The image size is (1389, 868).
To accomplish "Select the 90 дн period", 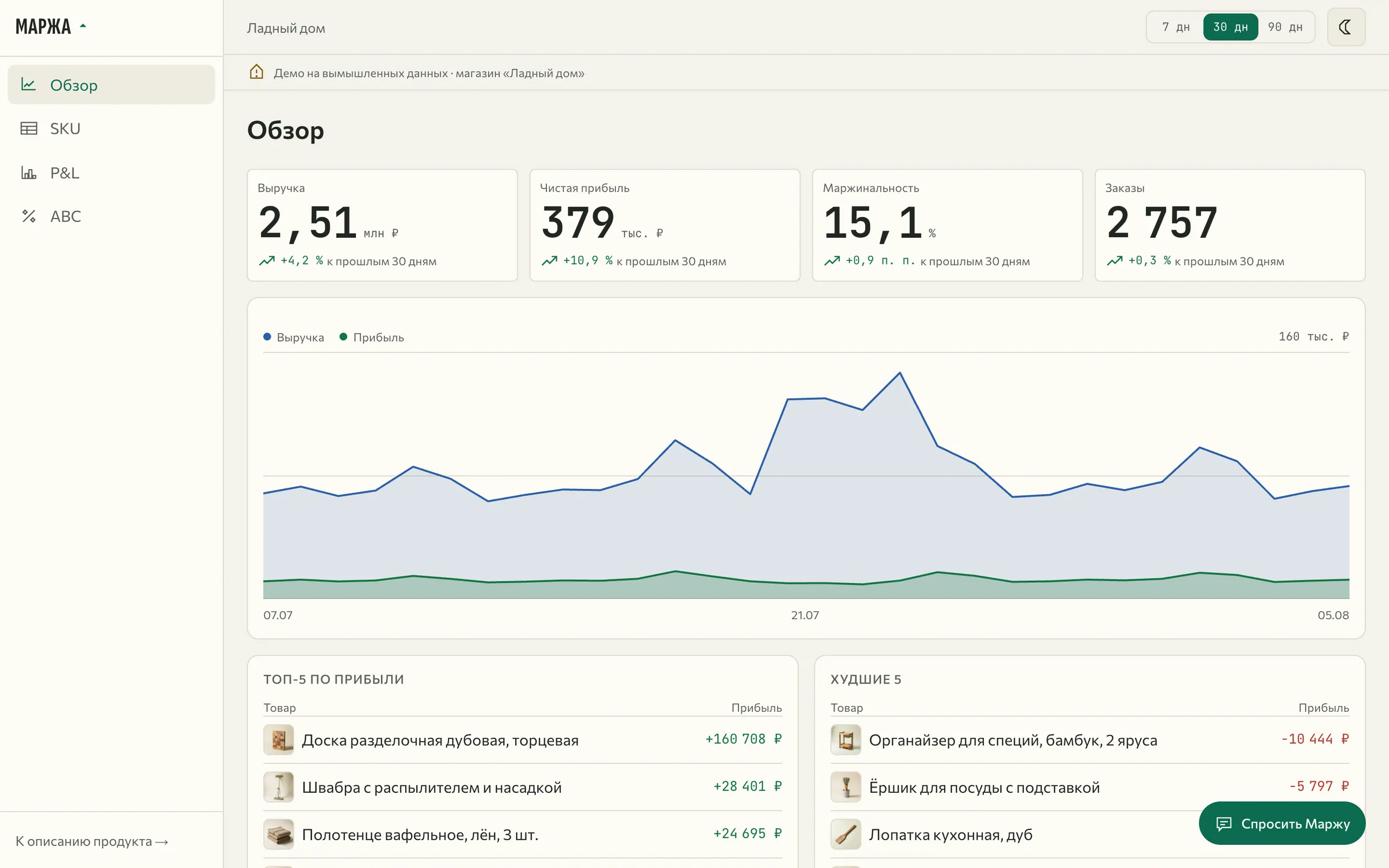I will (x=1285, y=27).
